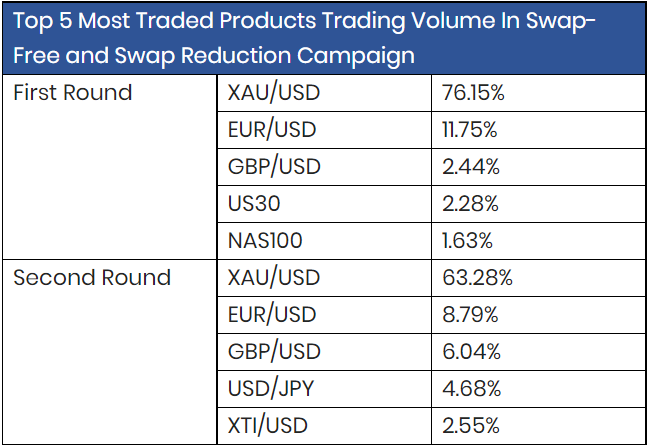Click XAU/USD in the First Round
The image size is (649, 446).
274,93
